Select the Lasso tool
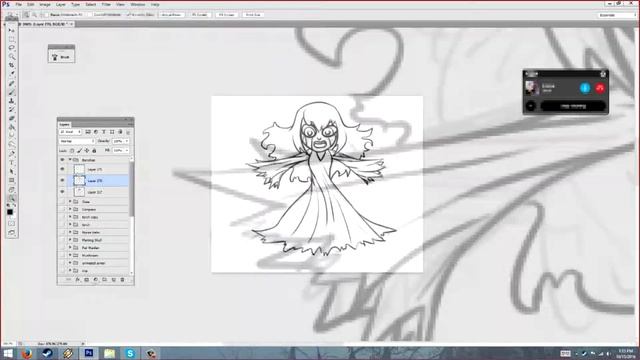 [x=11, y=48]
